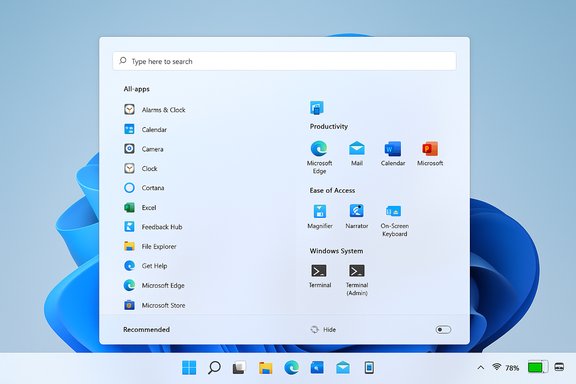Image resolution: width=576 pixels, height=384 pixels.
Task: Show hidden tray icons with the chevron
Action: (480, 367)
